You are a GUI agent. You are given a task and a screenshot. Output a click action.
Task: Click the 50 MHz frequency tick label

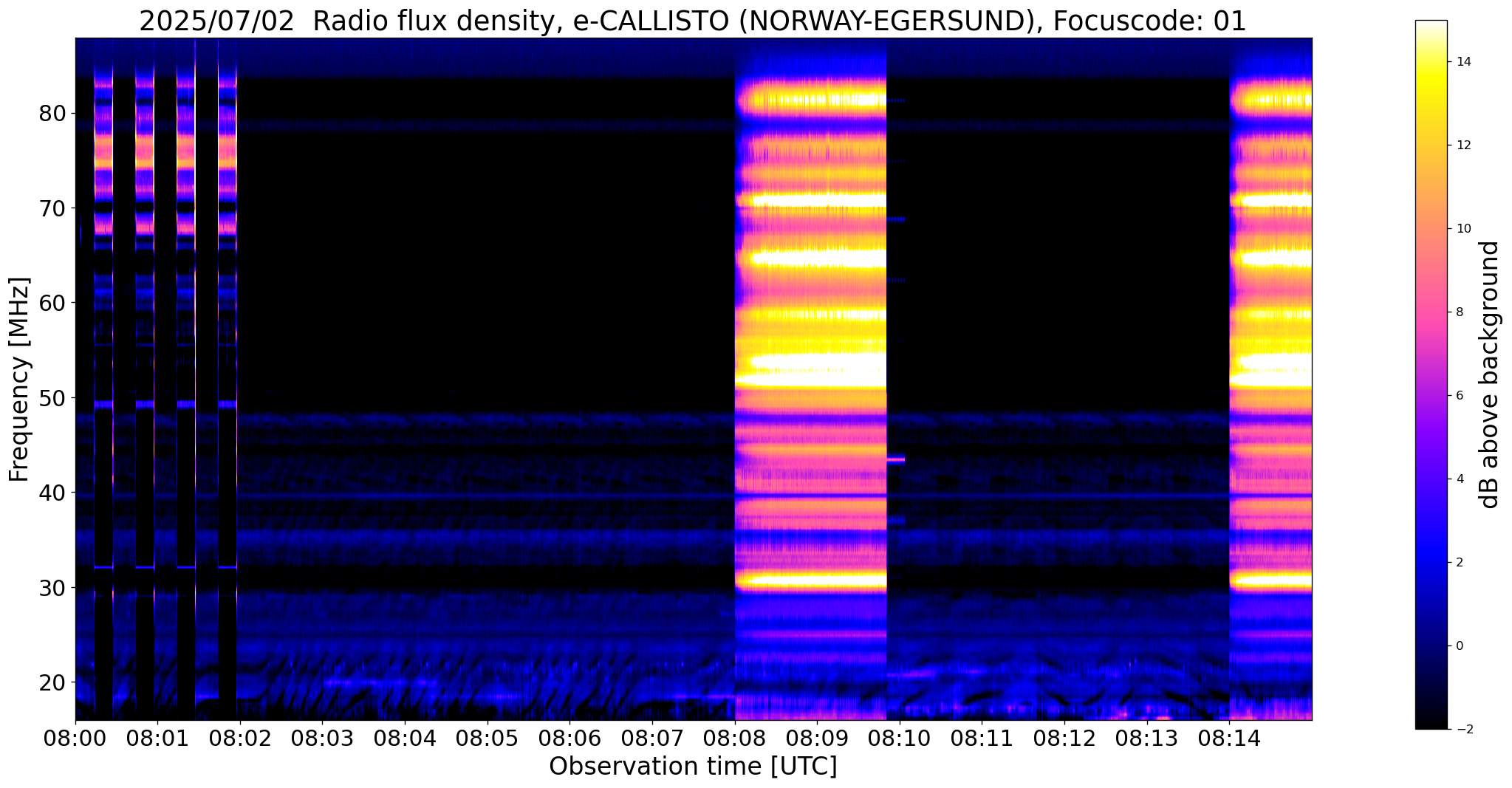coord(53,398)
